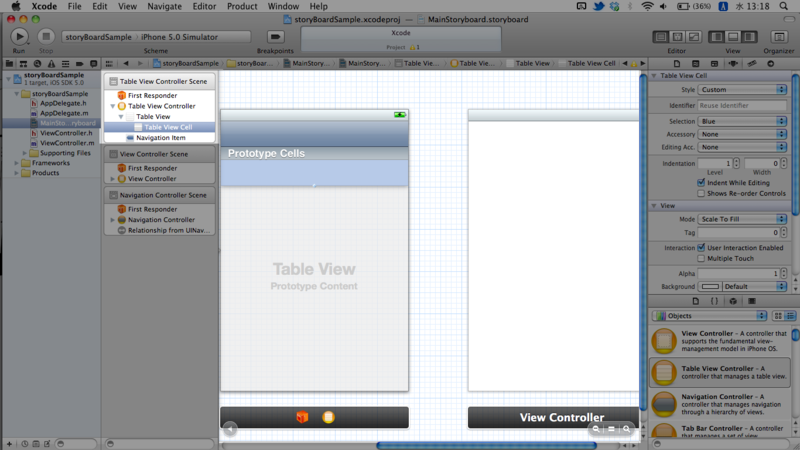The height and width of the screenshot is (450, 800).
Task: Show the Breakpoint navigator icon
Action: [x=79, y=64]
